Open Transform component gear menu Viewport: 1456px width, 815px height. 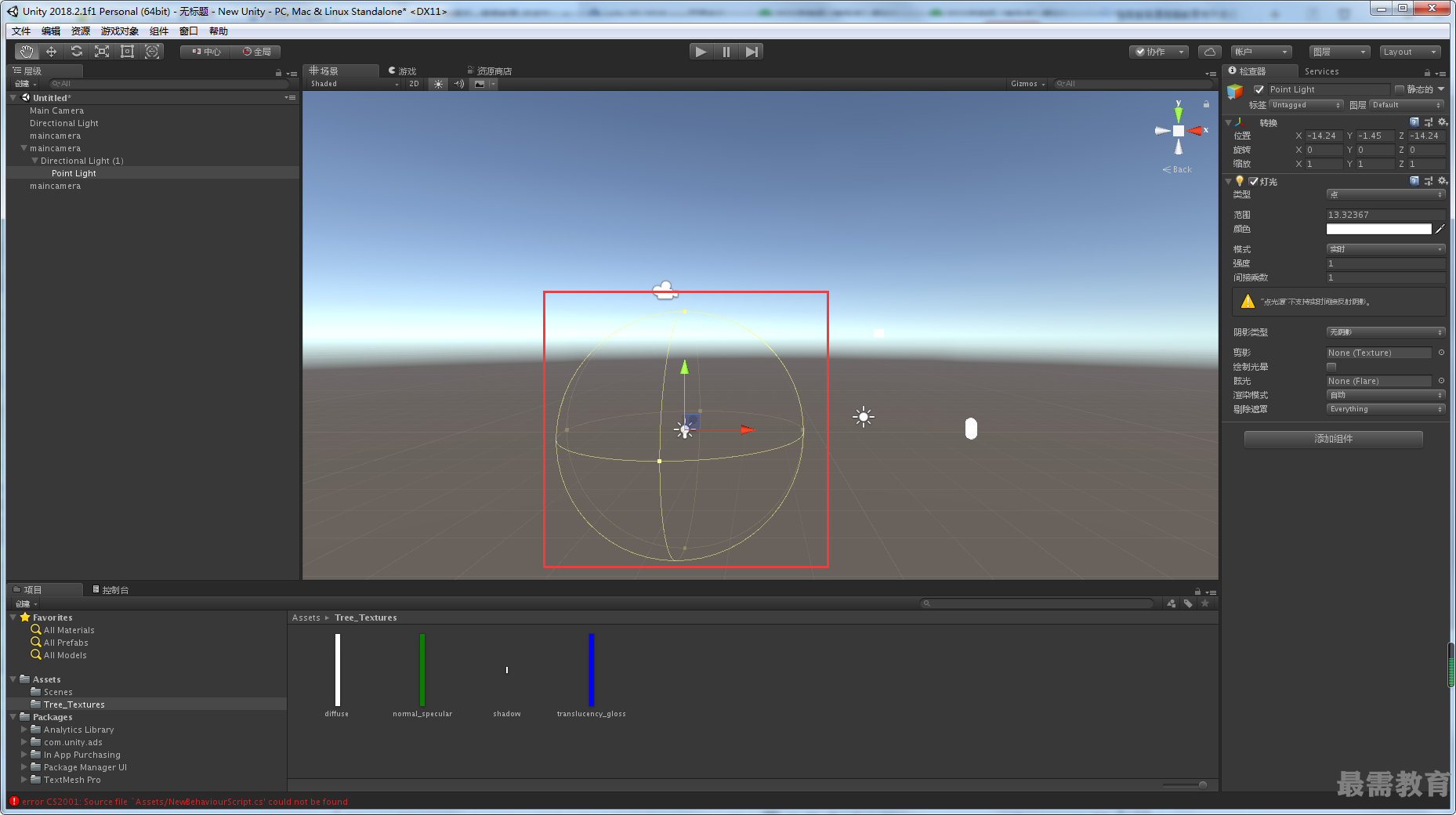click(x=1442, y=122)
